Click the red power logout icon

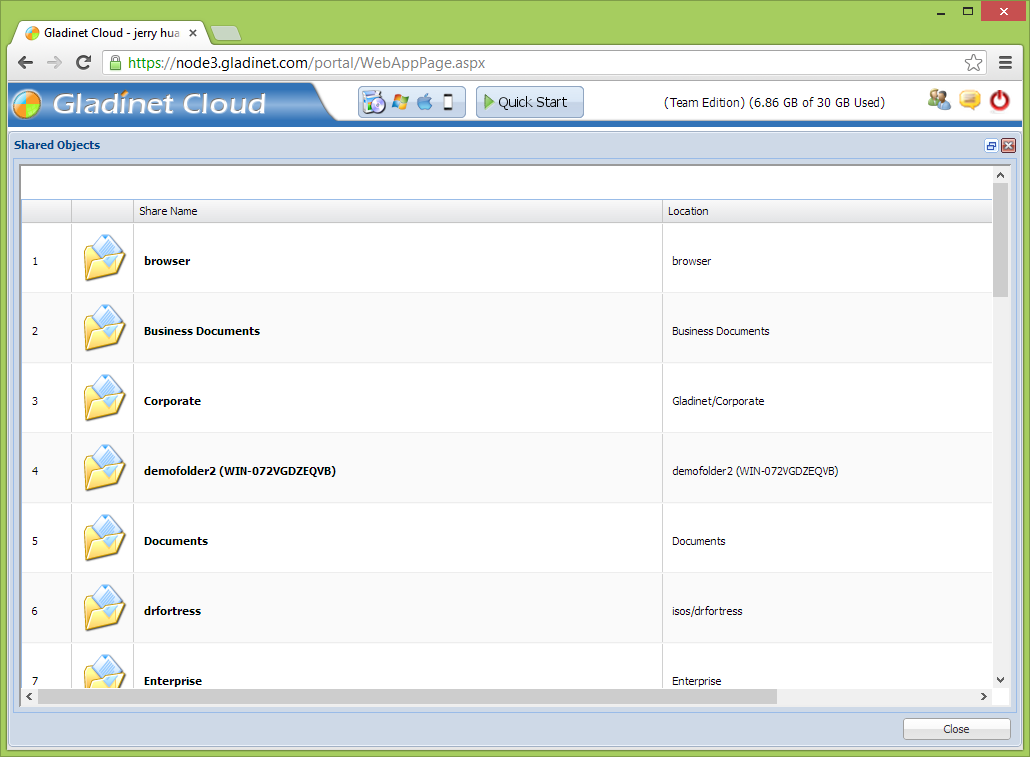tap(999, 100)
